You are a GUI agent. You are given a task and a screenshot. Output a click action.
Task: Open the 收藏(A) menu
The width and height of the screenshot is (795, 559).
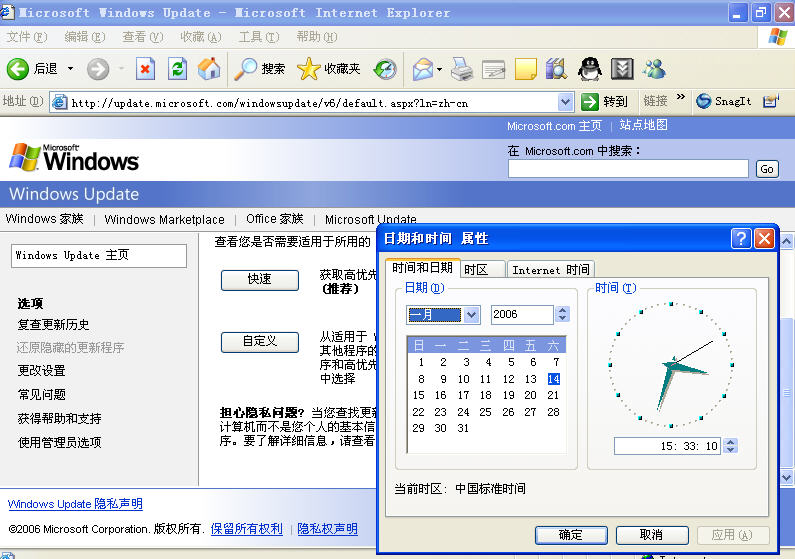[201, 37]
